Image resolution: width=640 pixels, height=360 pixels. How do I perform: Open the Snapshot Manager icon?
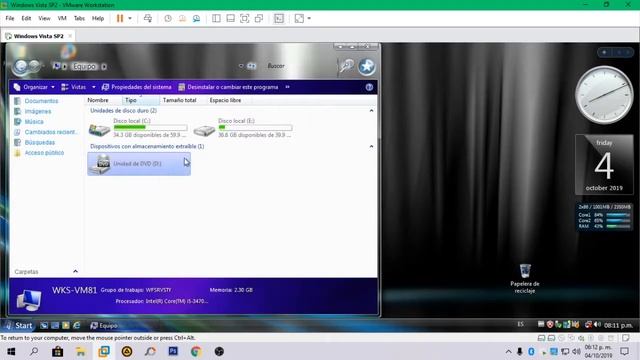pyautogui.click(x=196, y=18)
